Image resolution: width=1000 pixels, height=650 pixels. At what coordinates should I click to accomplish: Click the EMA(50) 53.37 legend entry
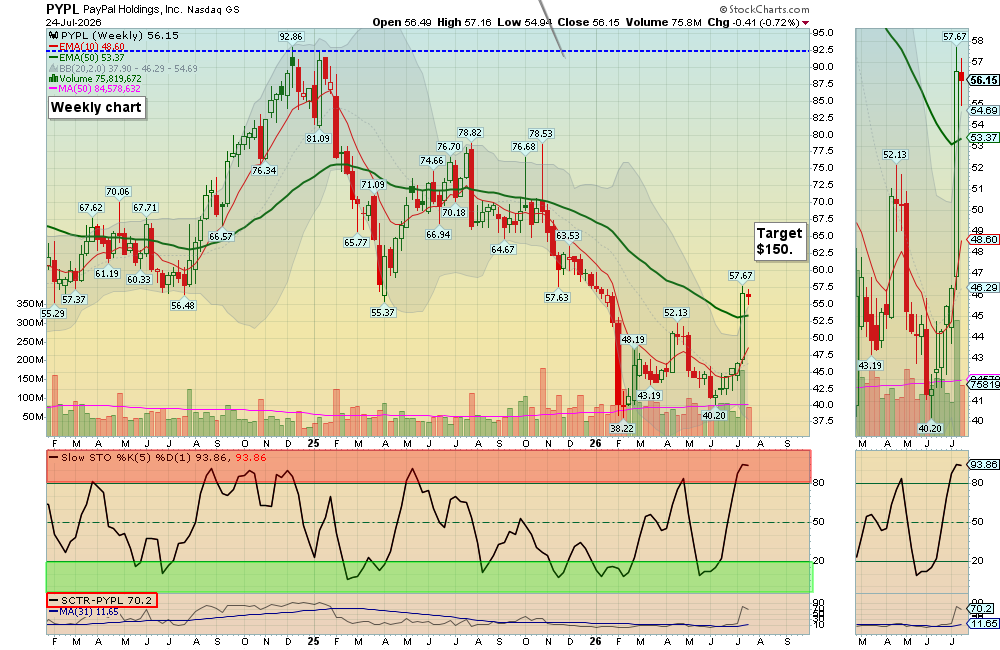click(87, 57)
